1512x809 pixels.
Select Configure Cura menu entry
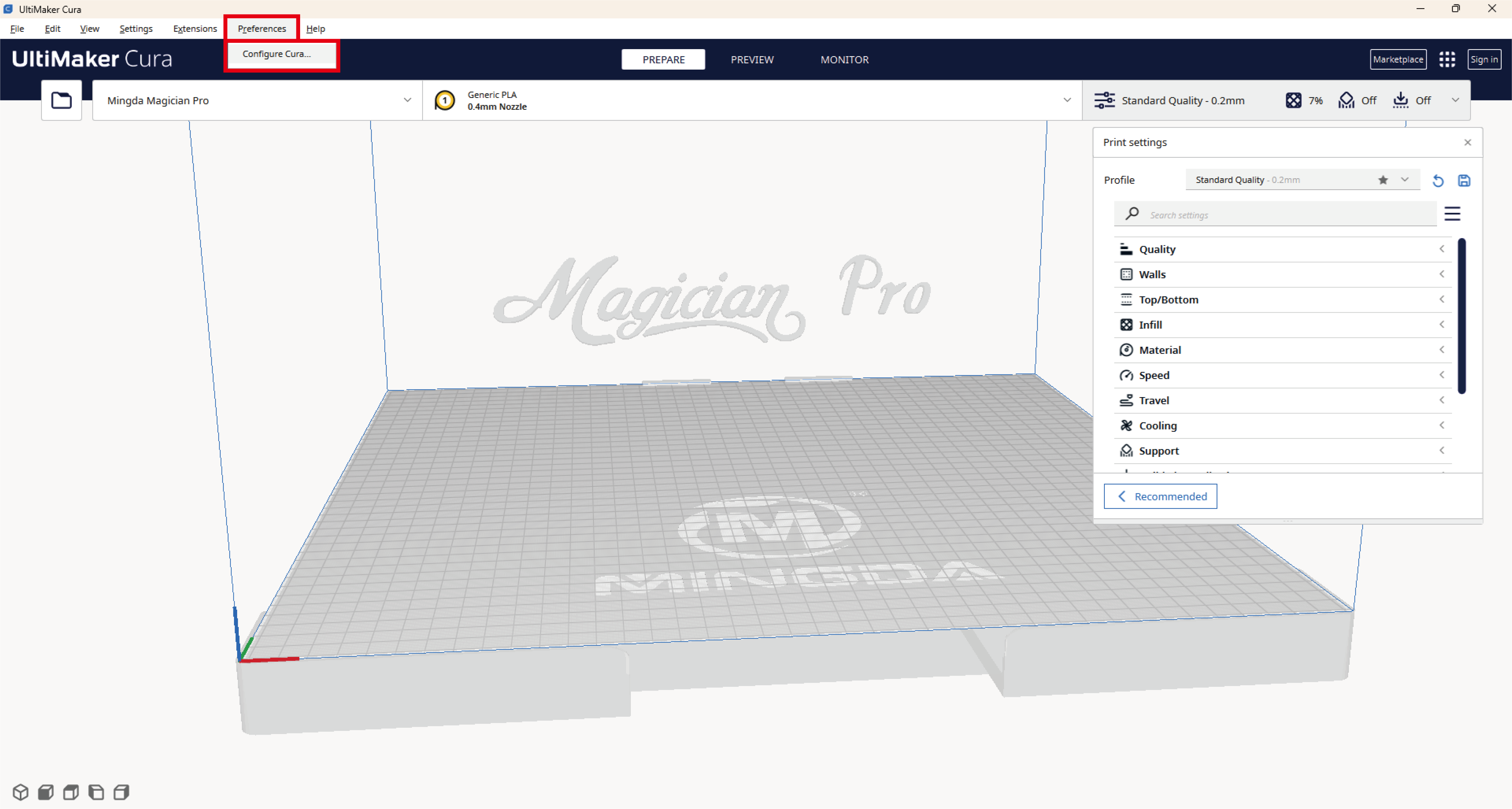277,54
